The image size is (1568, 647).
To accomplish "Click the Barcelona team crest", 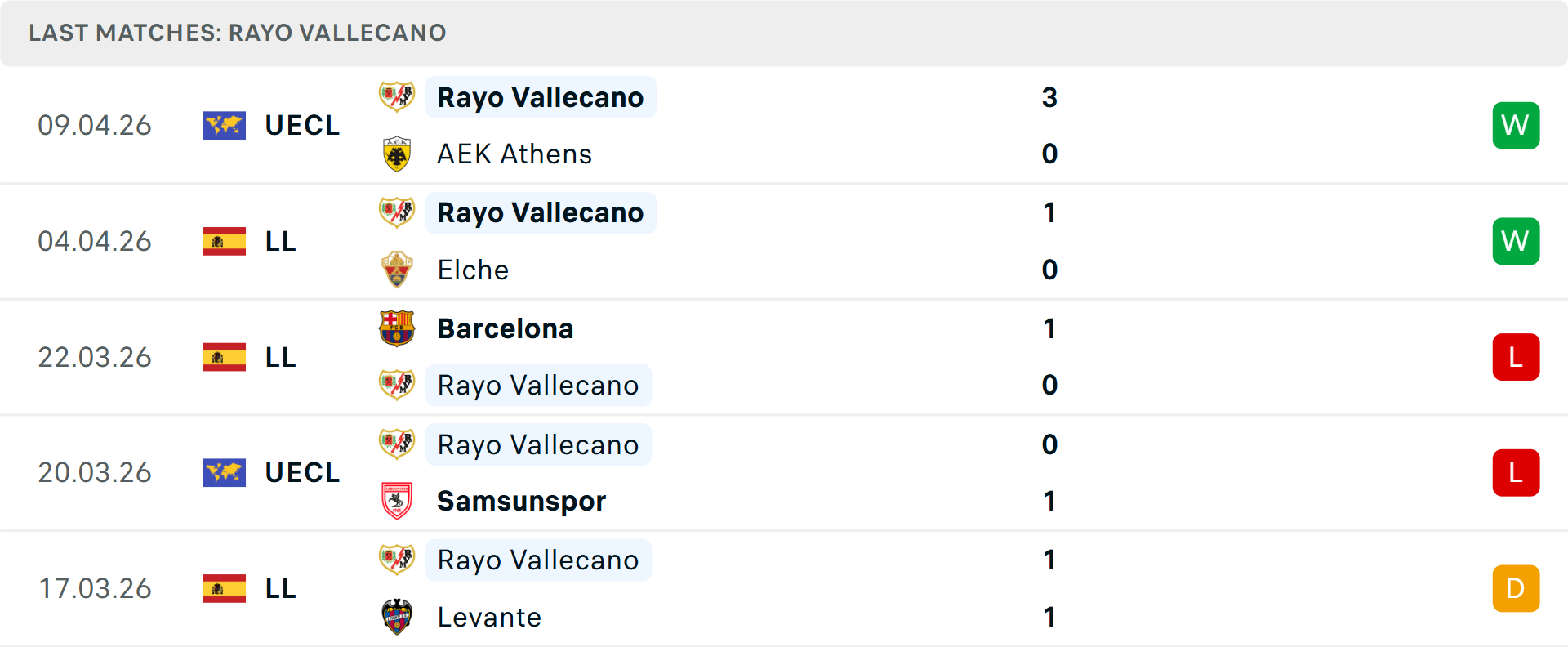I will (397, 328).
